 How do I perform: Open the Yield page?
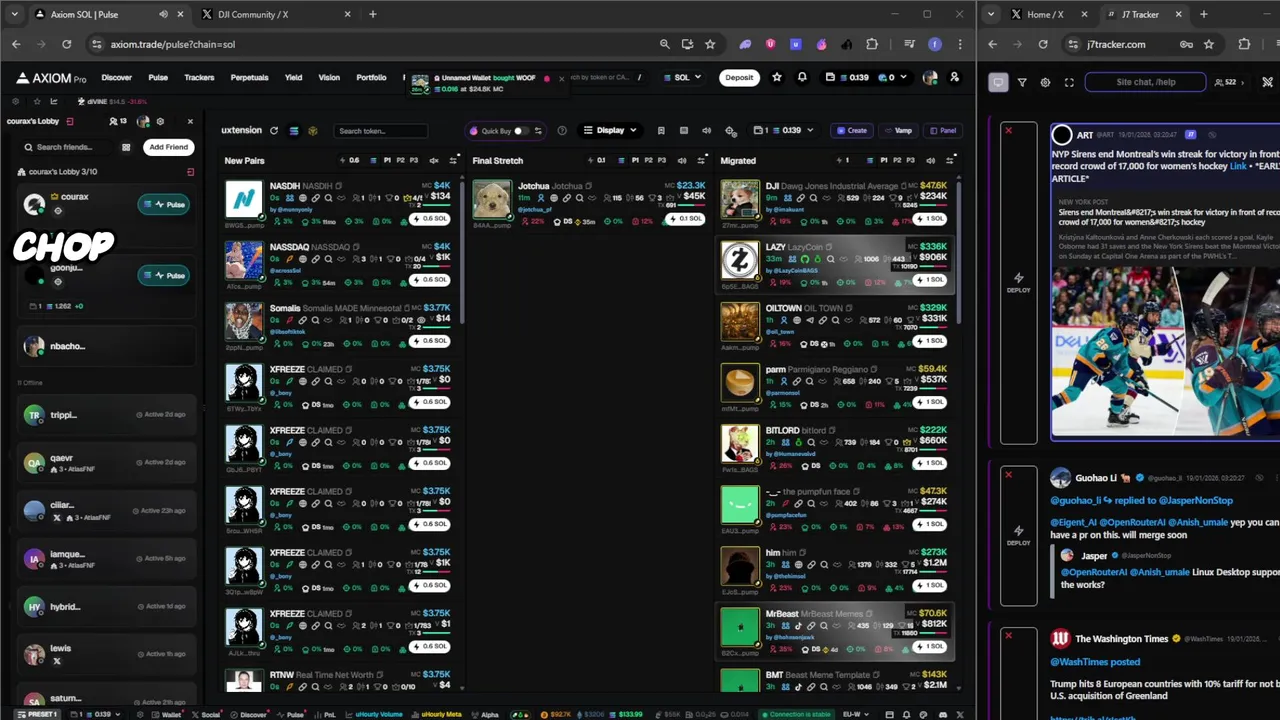(x=293, y=77)
